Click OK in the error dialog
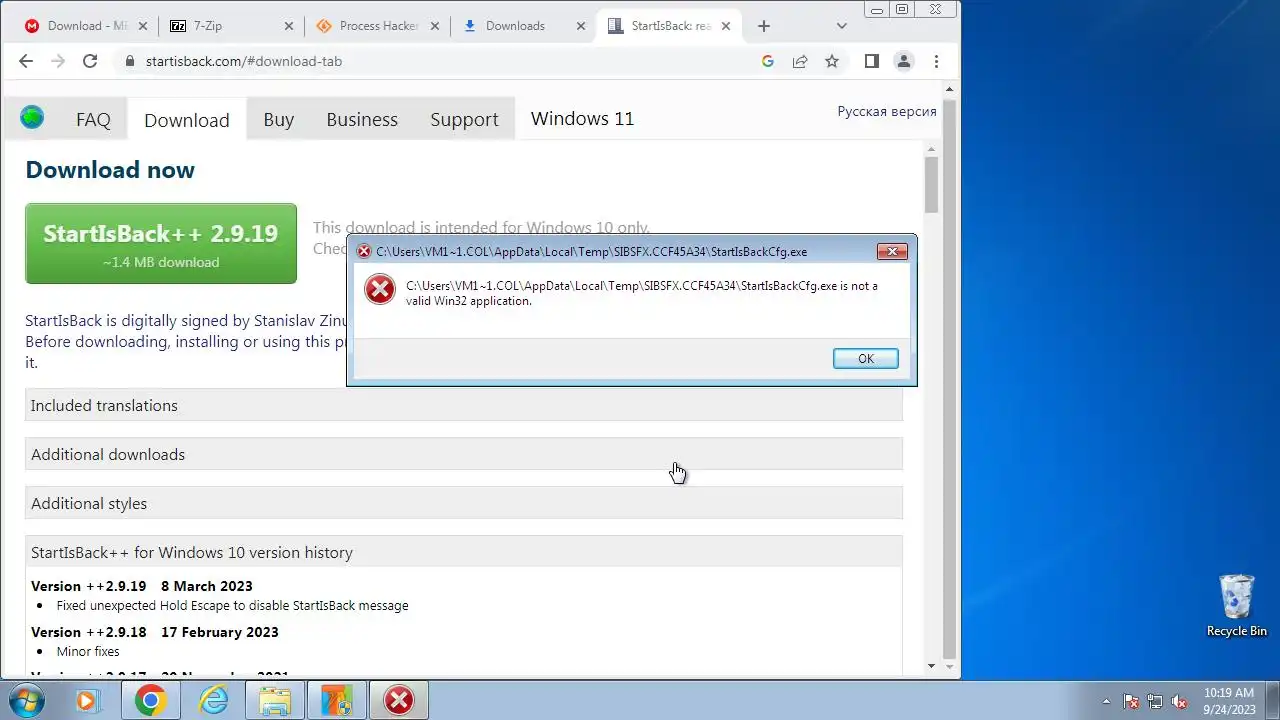The image size is (1280, 720). pyautogui.click(x=865, y=358)
